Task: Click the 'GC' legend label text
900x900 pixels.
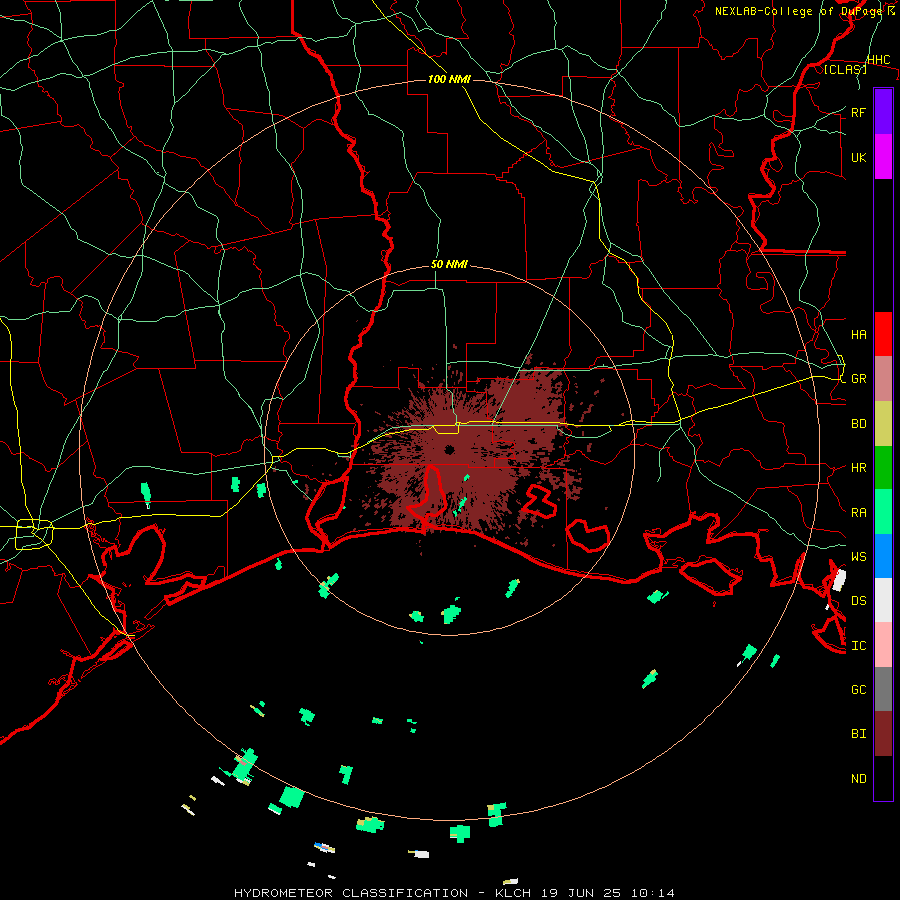Action: 858,689
